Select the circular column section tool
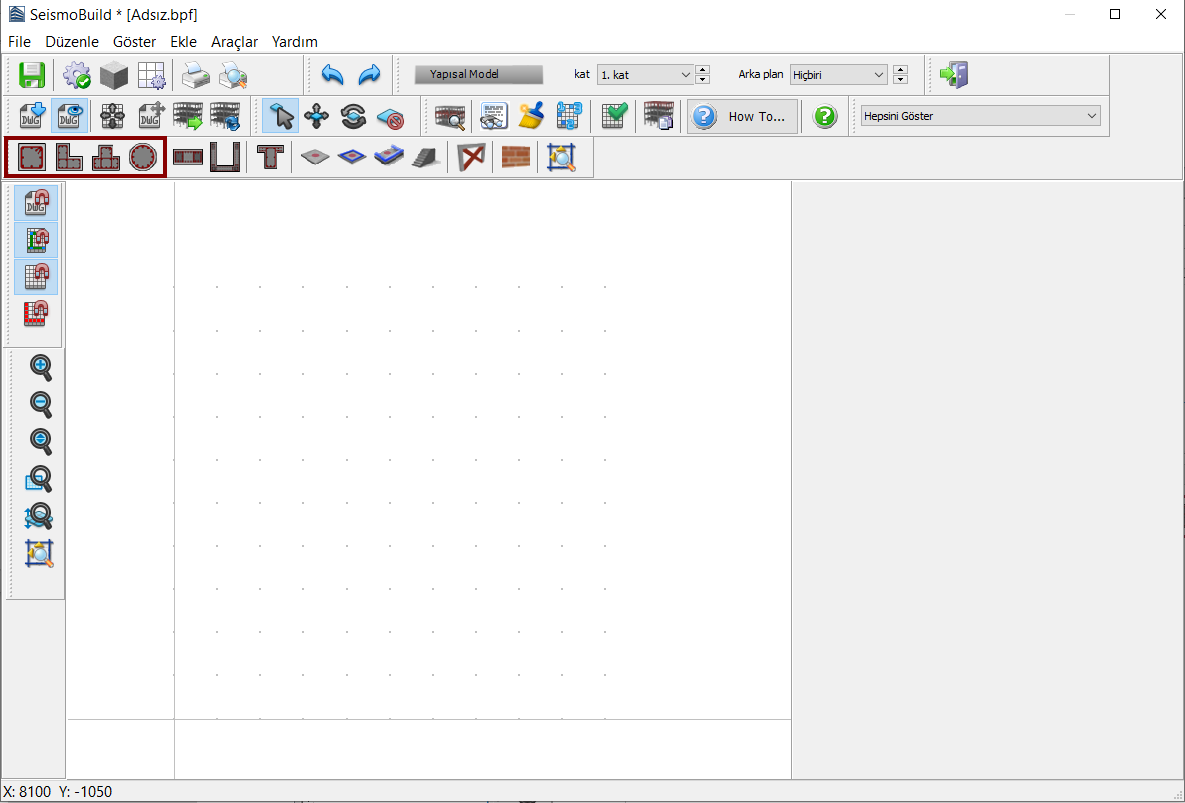This screenshot has width=1185, height=803. click(x=143, y=157)
